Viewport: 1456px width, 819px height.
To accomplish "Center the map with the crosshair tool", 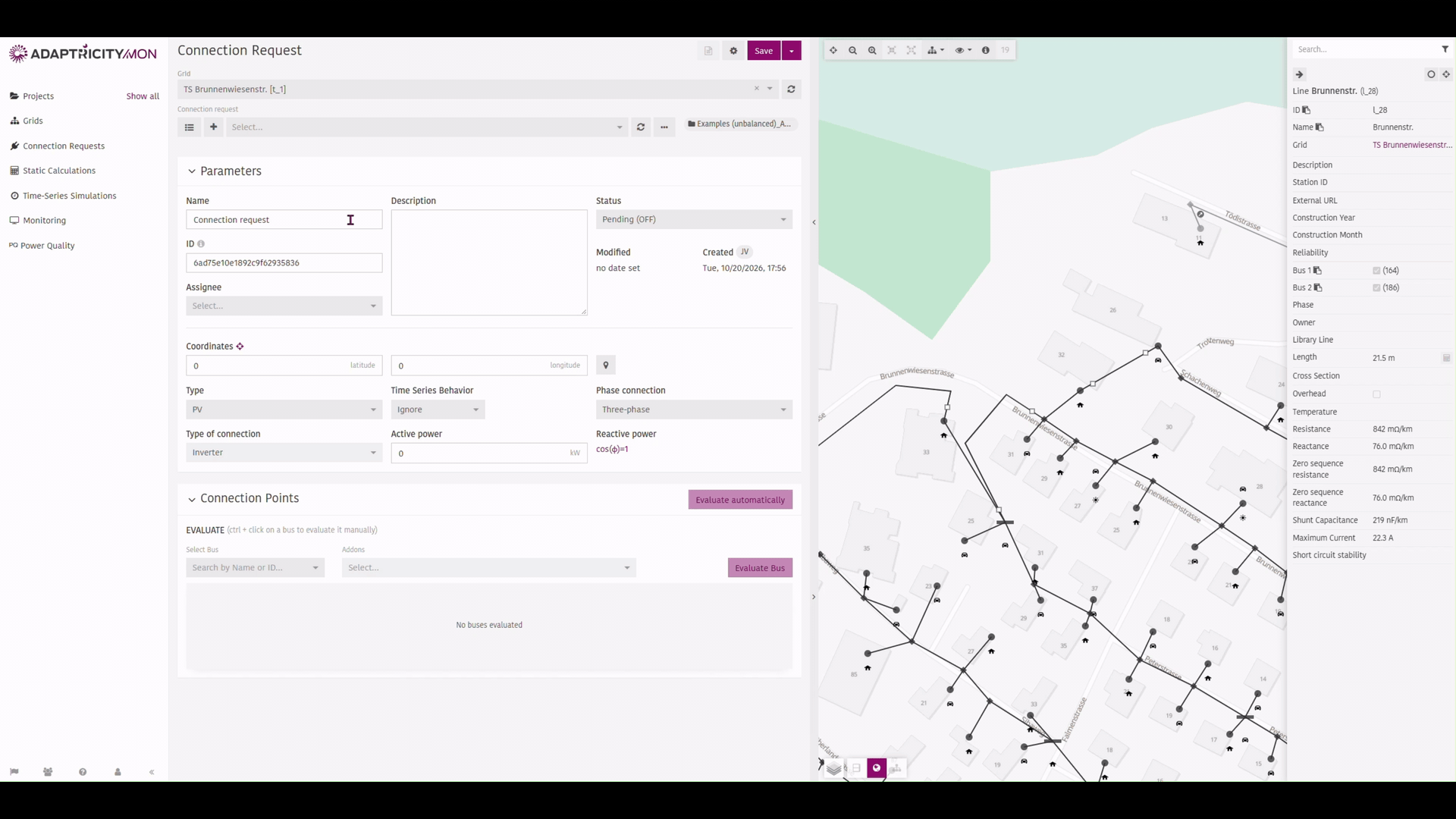I will point(833,51).
